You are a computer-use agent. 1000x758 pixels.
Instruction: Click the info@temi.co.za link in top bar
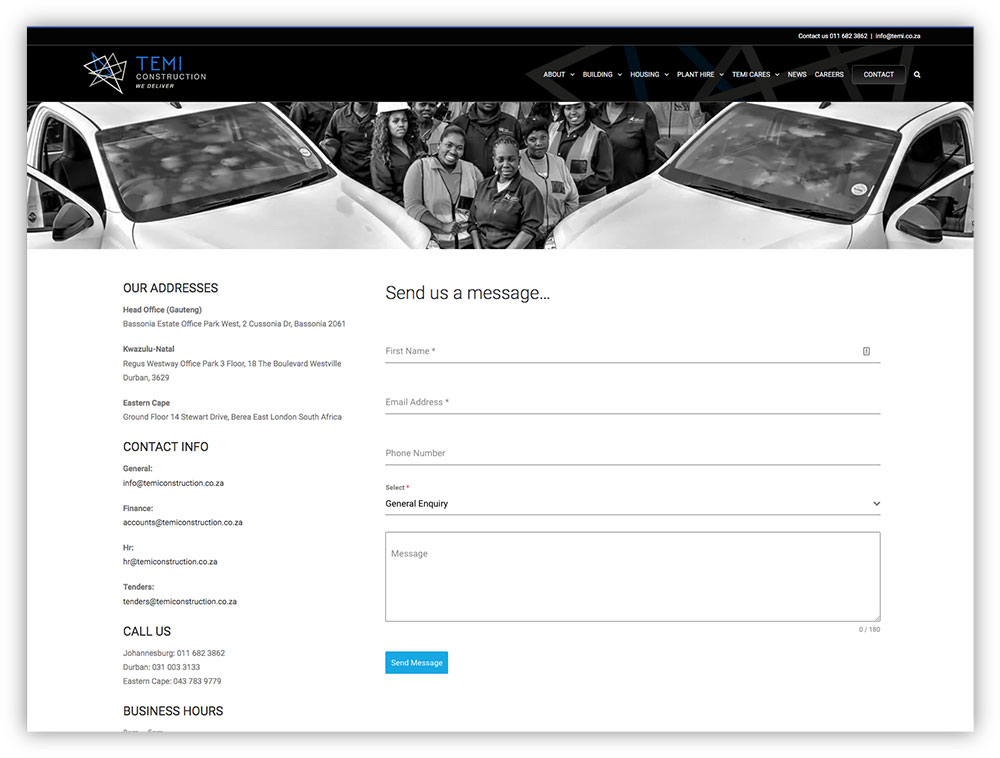pyautogui.click(x=897, y=36)
